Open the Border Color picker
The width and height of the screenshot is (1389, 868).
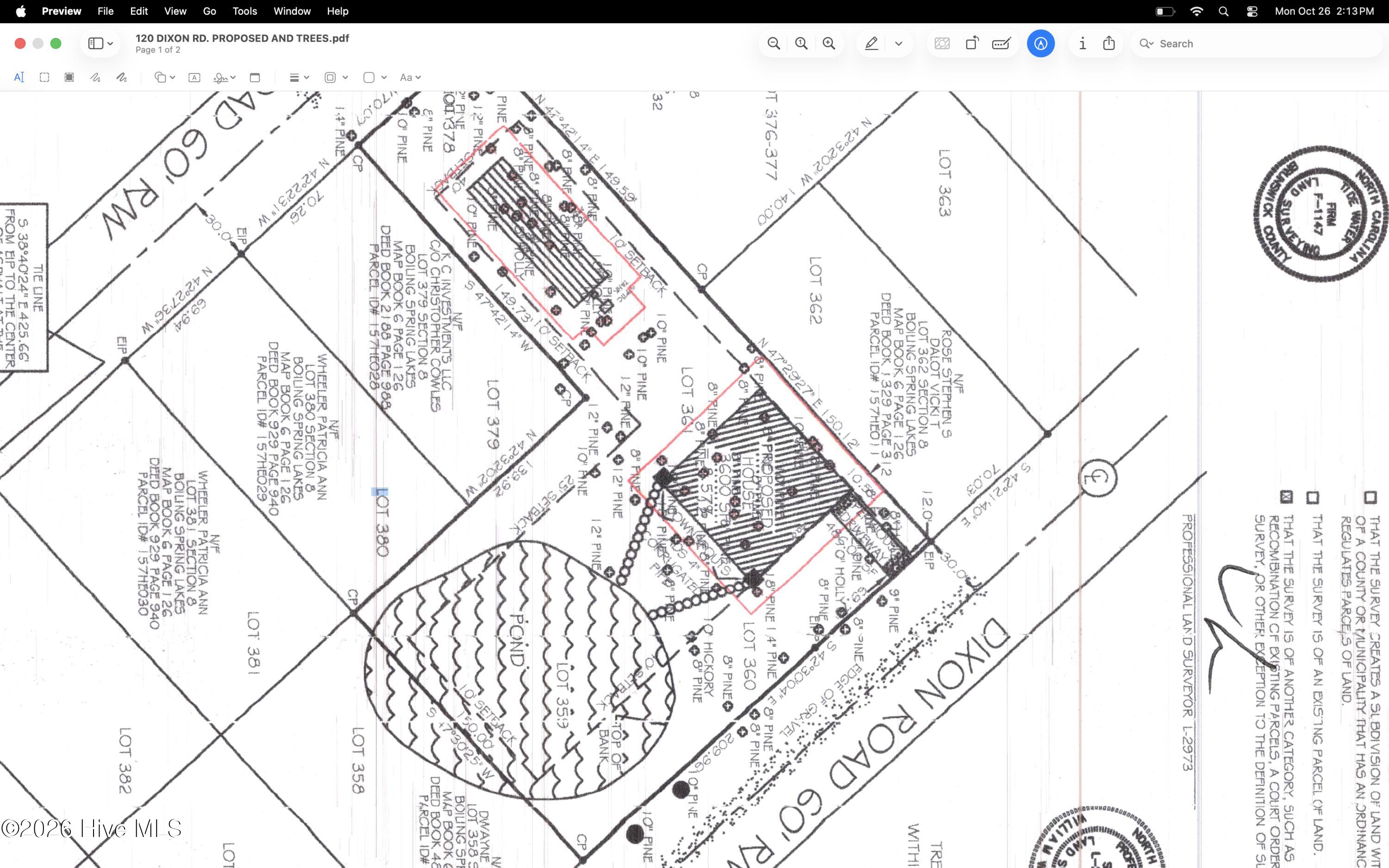(336, 77)
